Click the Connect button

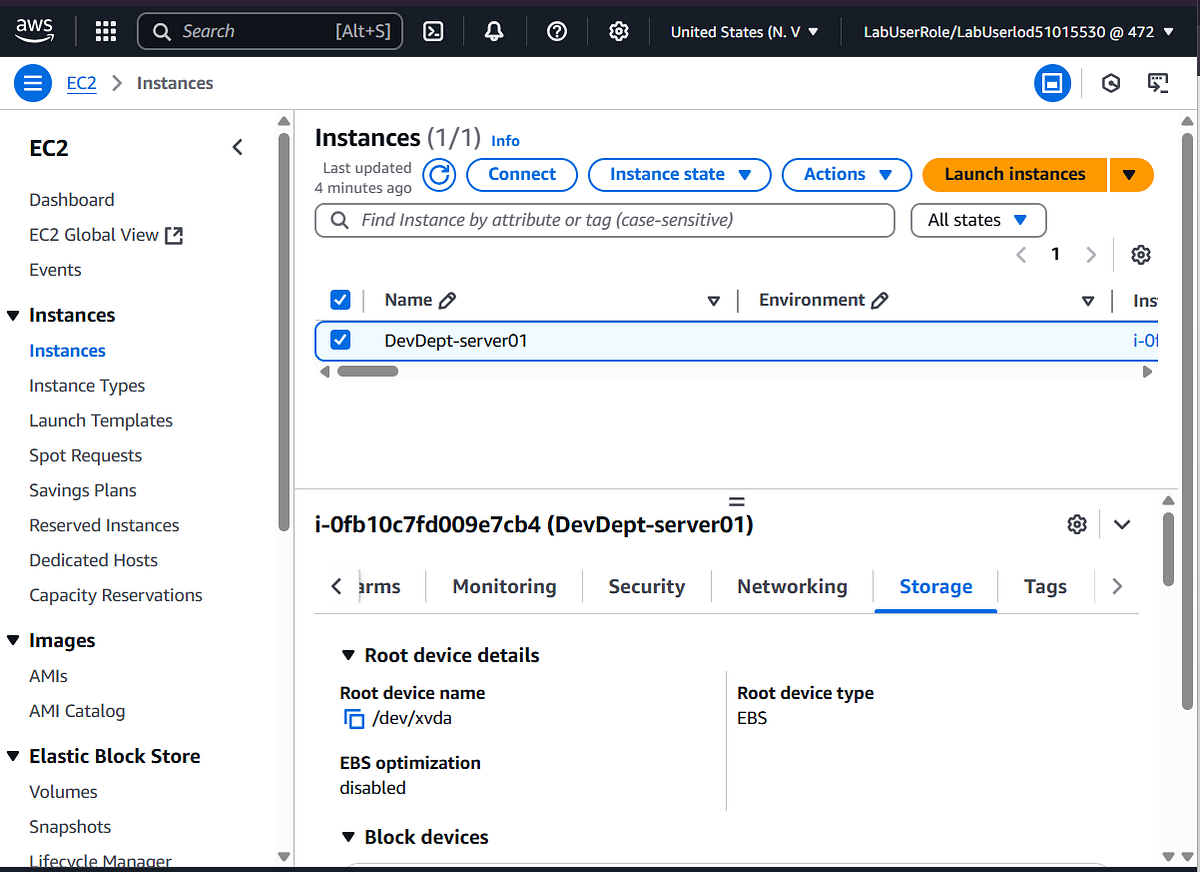click(x=521, y=174)
